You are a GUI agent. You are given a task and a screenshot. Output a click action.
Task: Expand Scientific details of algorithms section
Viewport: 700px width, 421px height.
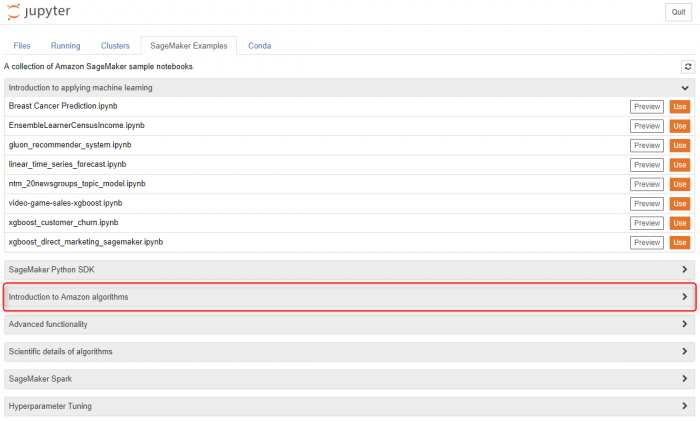point(350,351)
